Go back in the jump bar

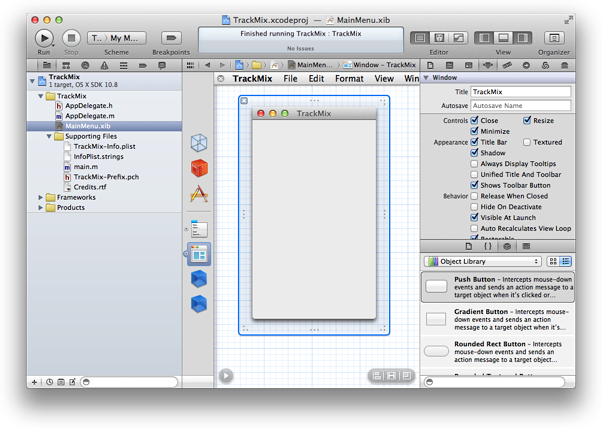[x=207, y=65]
